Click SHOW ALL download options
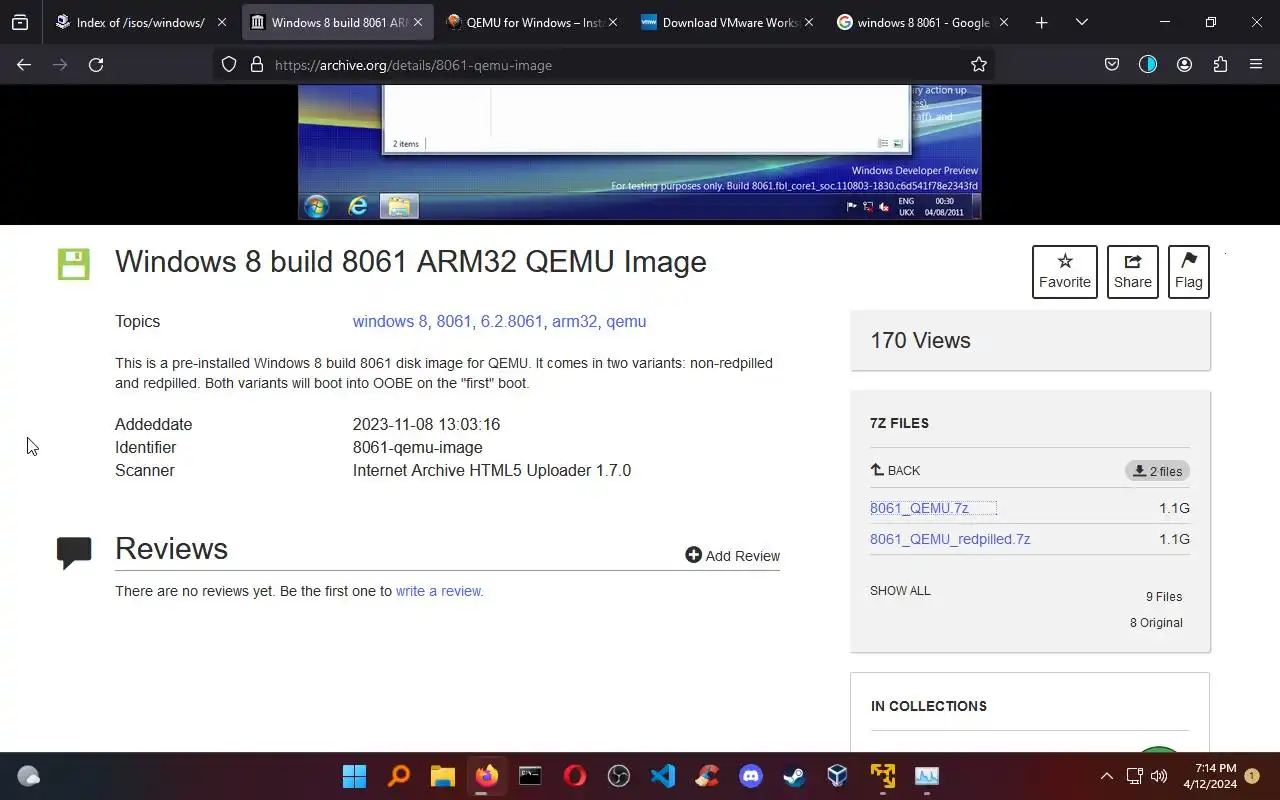Viewport: 1280px width, 800px height. [900, 591]
